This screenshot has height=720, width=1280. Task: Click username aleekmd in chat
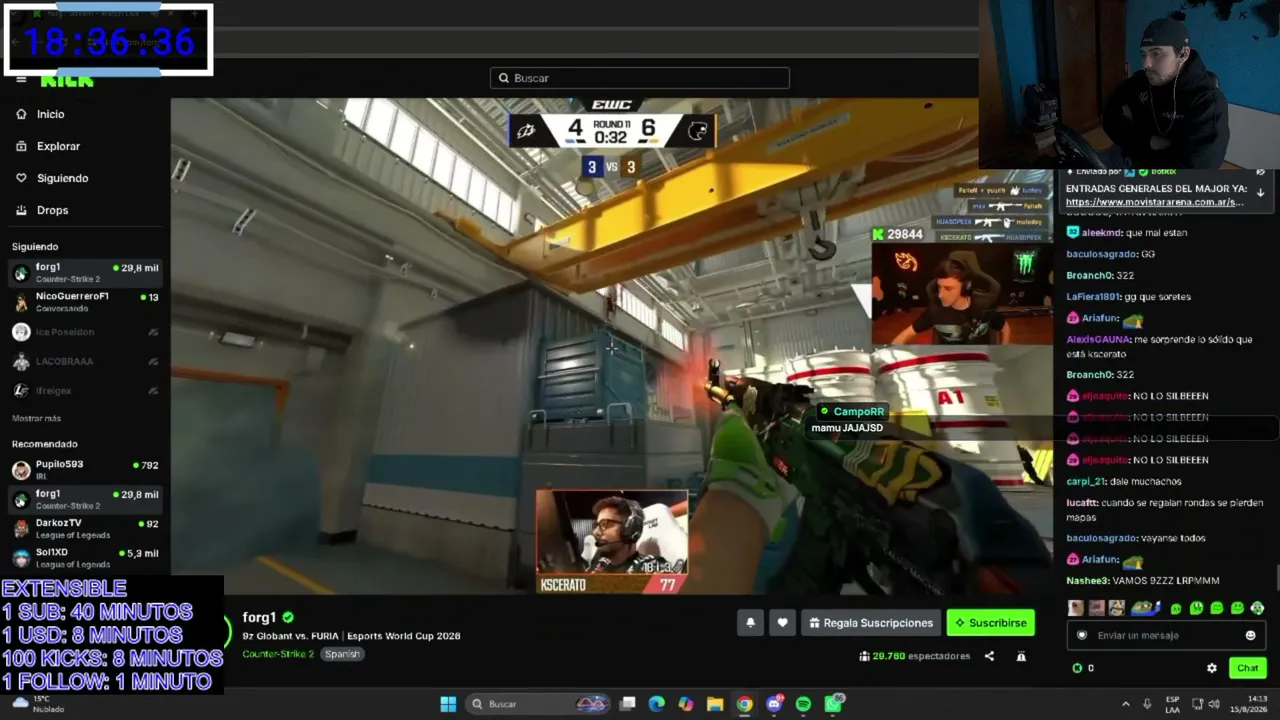pos(1099,233)
